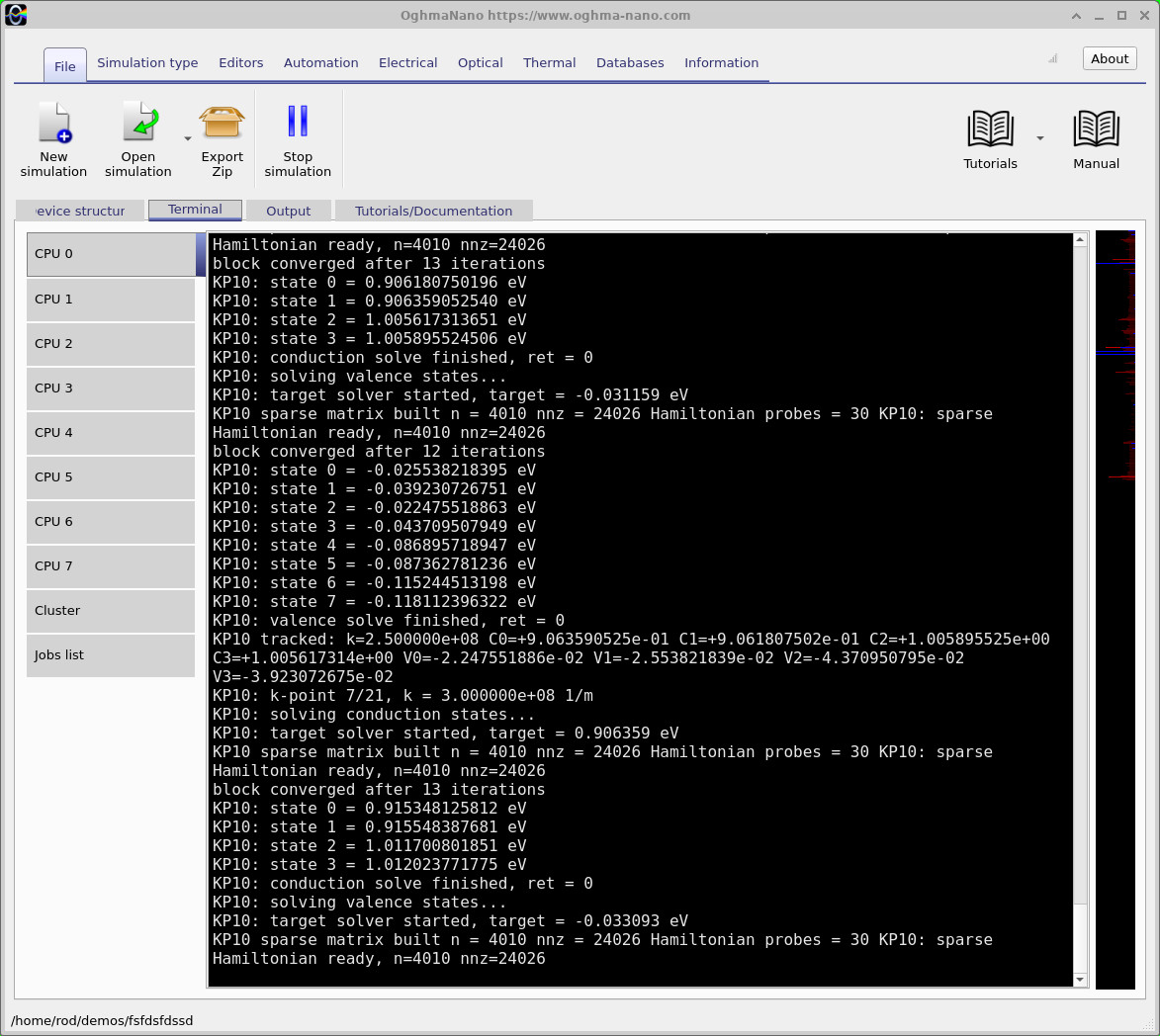Click the terminal scrollbar down arrow

[x=1080, y=980]
